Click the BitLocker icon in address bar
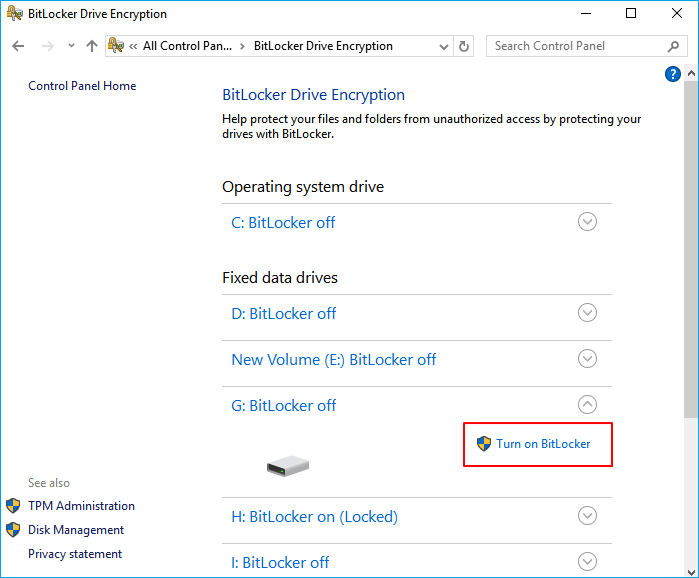The image size is (699, 578). point(116,46)
